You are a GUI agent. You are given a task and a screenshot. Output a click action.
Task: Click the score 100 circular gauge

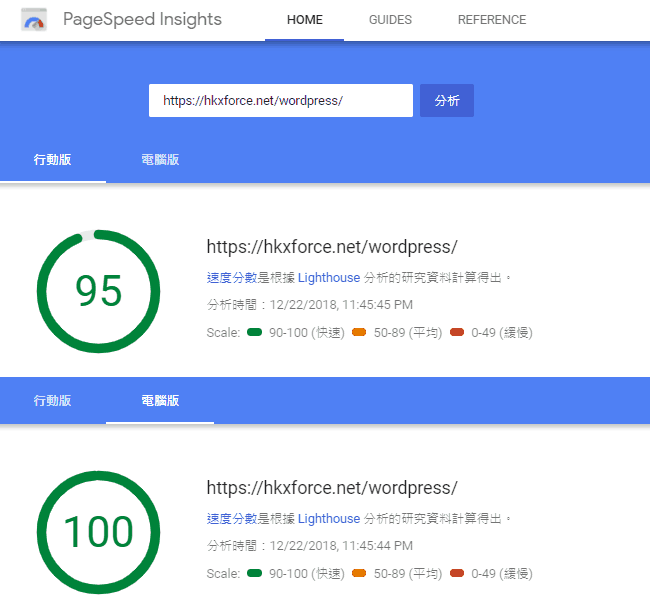pos(99,532)
